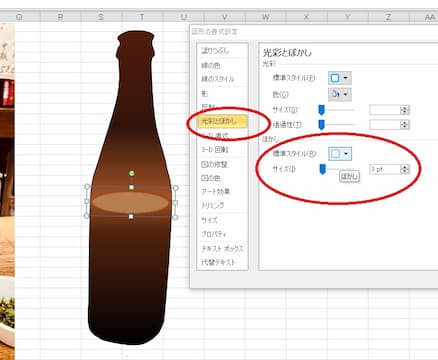The image size is (438, 360).
Task: Click the right-middle resize handle of the ellipse
Action: [176, 203]
